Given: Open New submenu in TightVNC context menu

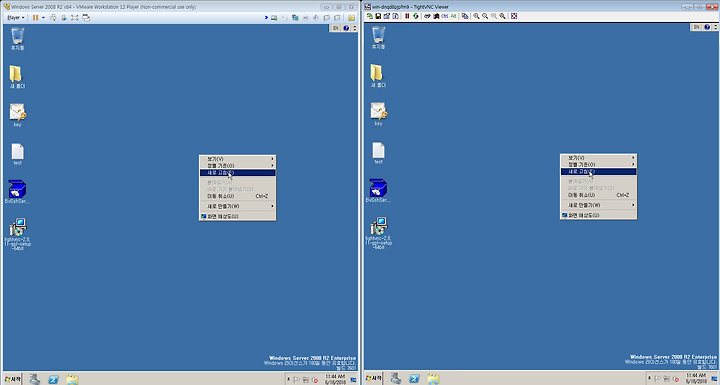Looking at the screenshot, I should [598, 205].
